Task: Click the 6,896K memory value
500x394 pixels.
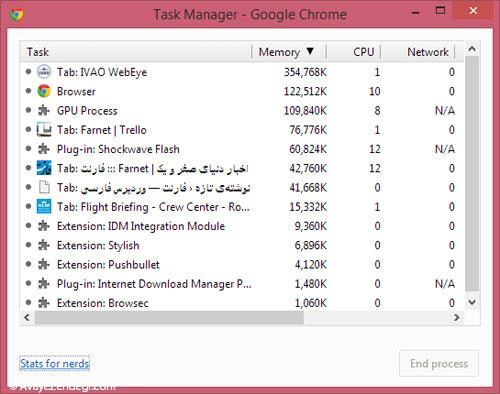Action: (311, 246)
